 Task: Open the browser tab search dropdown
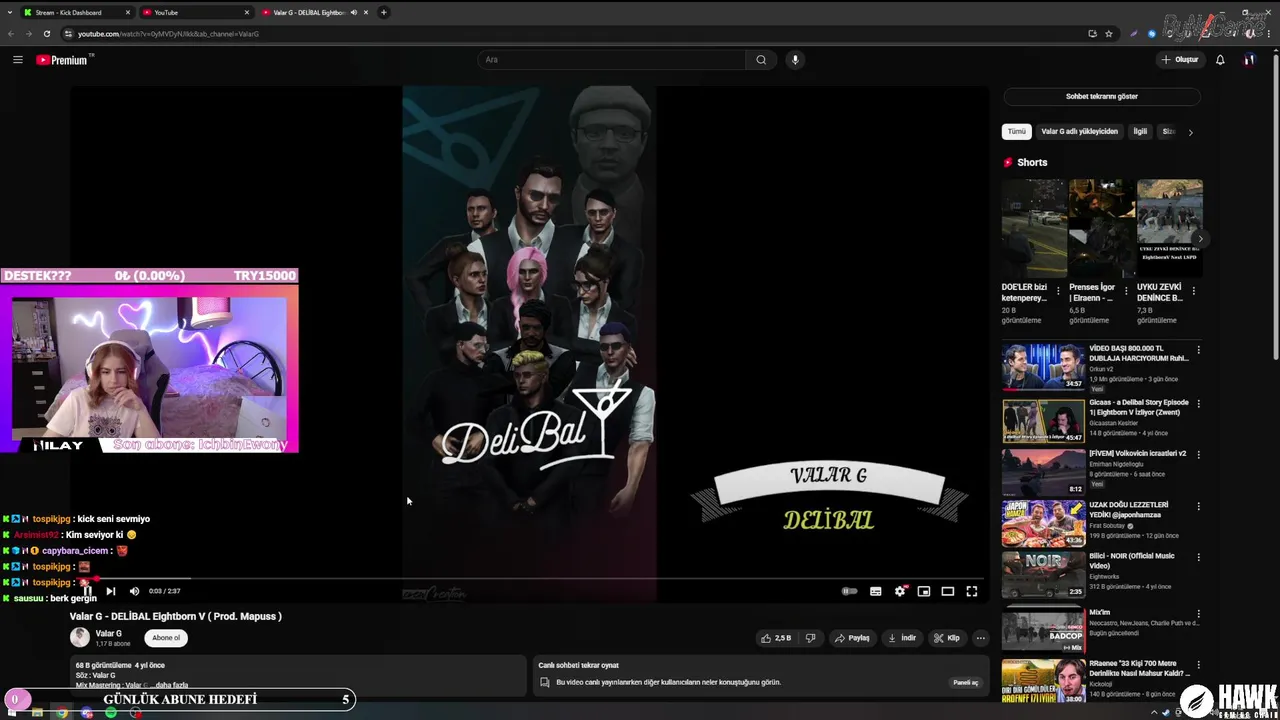click(10, 13)
